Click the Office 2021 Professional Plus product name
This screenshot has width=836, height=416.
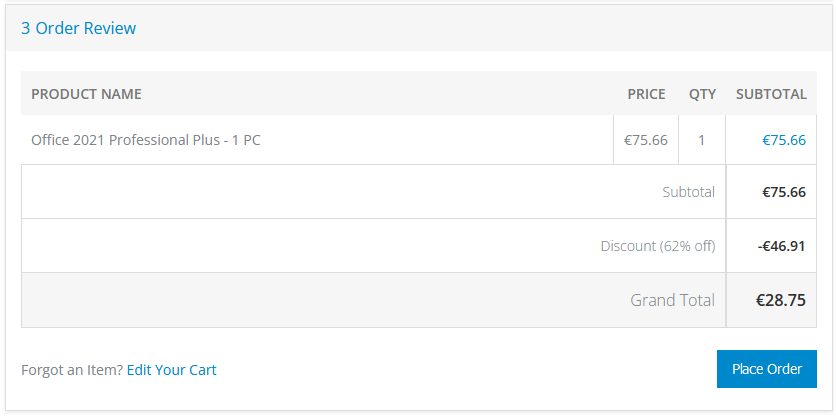[146, 140]
